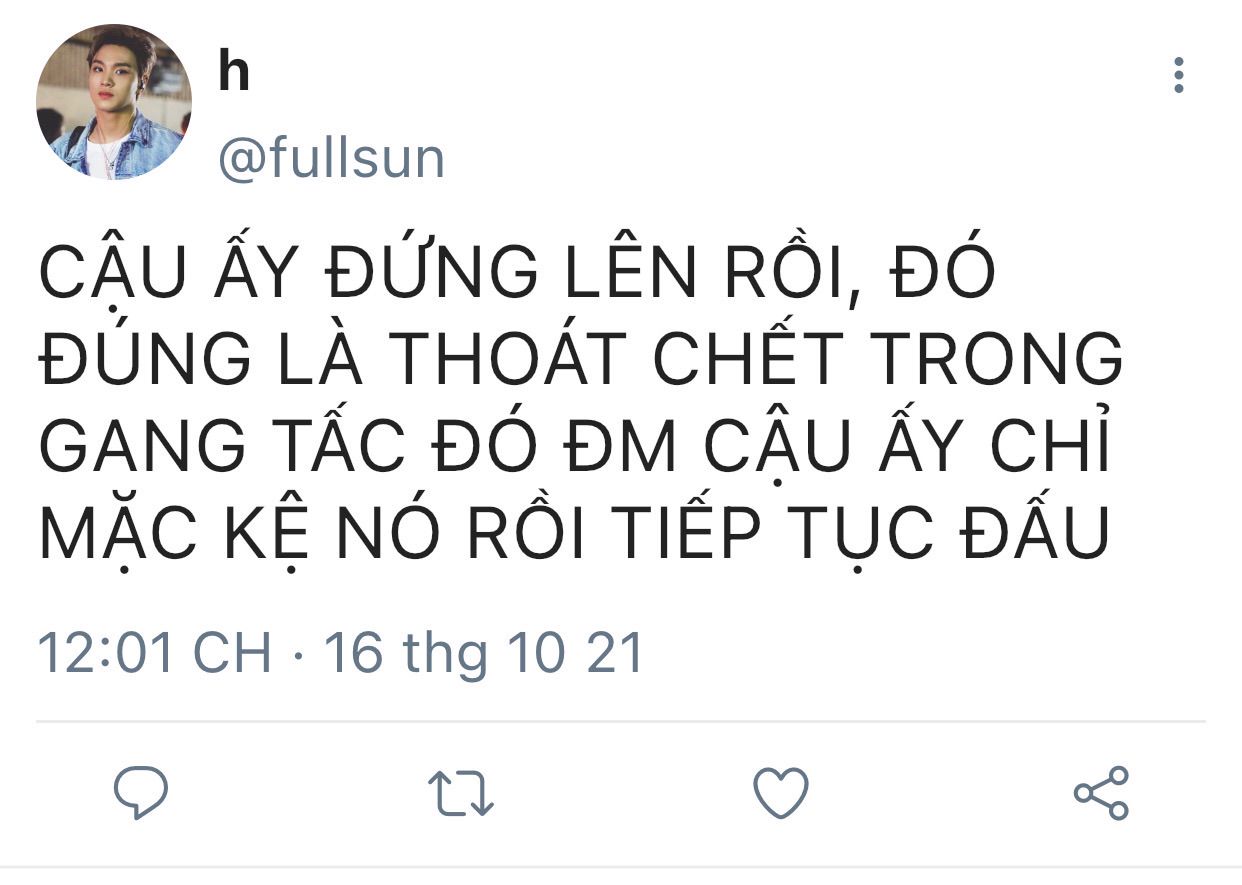Image resolution: width=1242 pixels, height=885 pixels.
Task: Tap the tweet line ĐÚNG LÀ THOÁT CHẾT TRONG
Action: [580, 357]
